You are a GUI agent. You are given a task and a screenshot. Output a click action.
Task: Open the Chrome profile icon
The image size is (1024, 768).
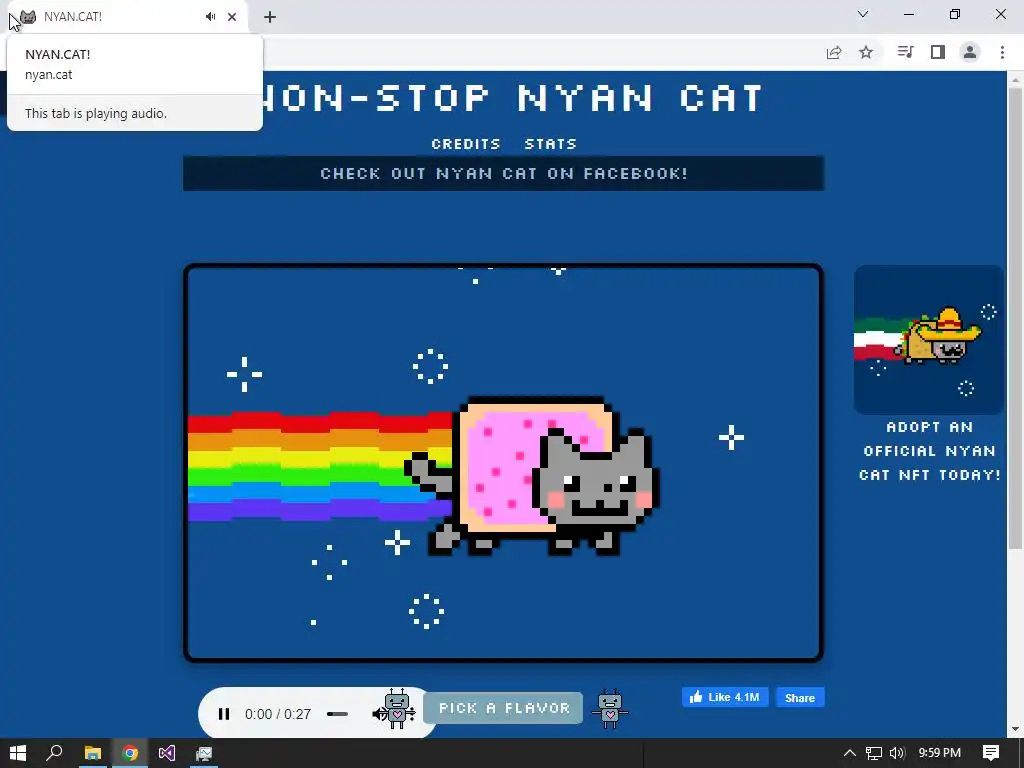pos(970,52)
